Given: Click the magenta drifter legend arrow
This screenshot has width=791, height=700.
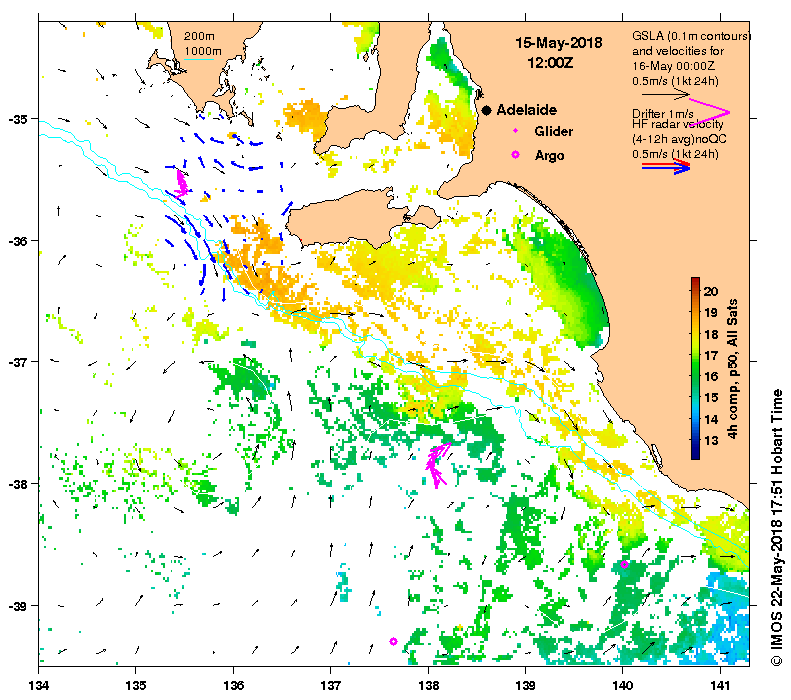Looking at the screenshot, I should [710, 112].
